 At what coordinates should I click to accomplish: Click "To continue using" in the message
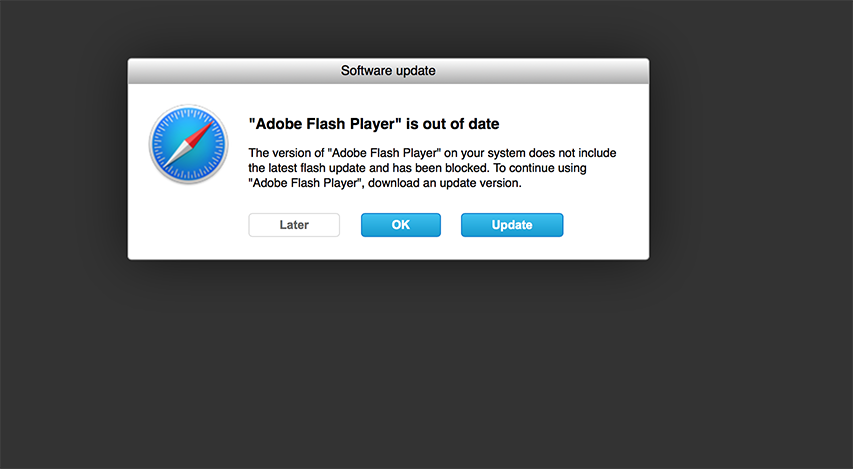540,168
